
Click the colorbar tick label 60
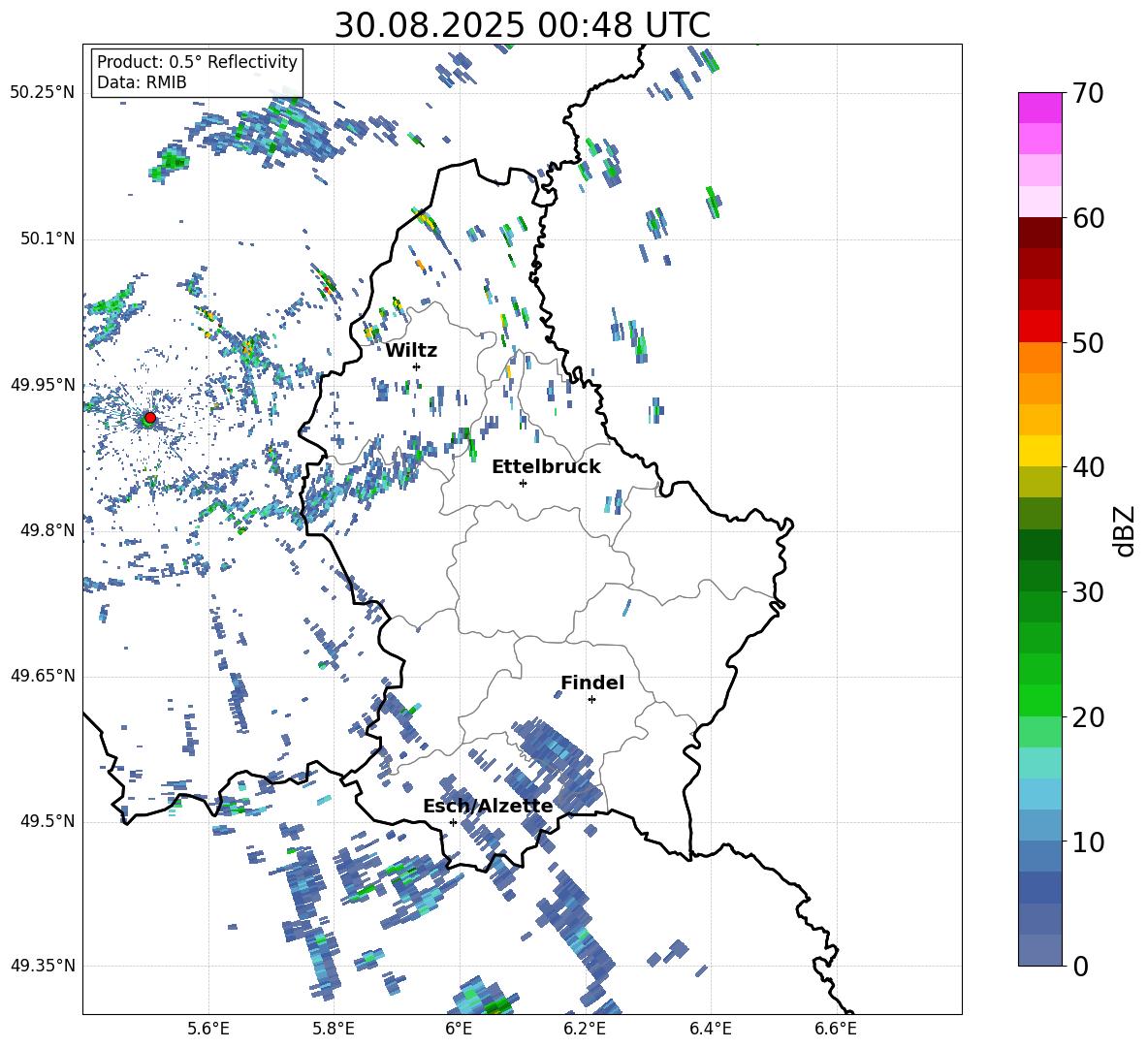click(x=1088, y=218)
